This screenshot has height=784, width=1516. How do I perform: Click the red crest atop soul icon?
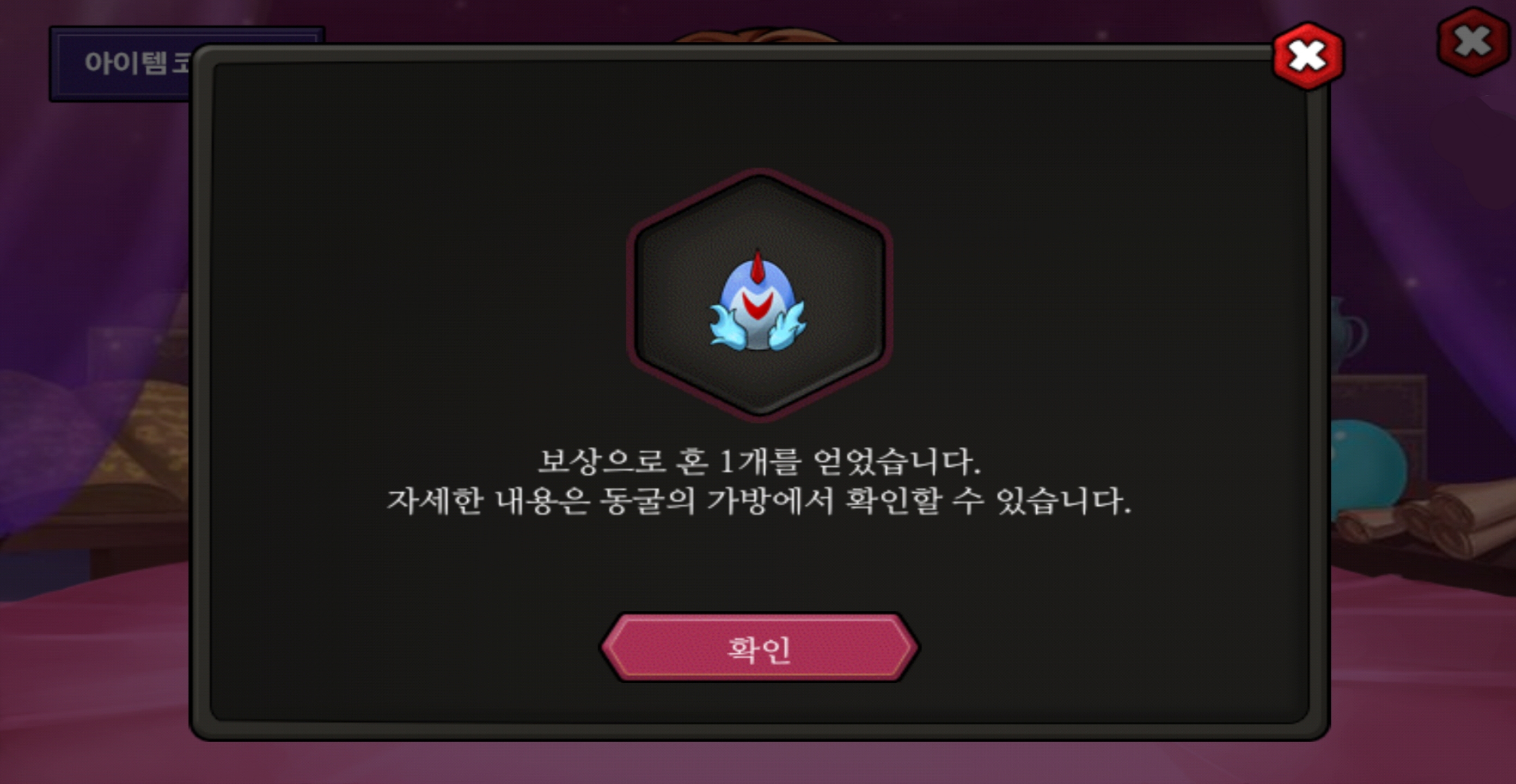click(757, 266)
